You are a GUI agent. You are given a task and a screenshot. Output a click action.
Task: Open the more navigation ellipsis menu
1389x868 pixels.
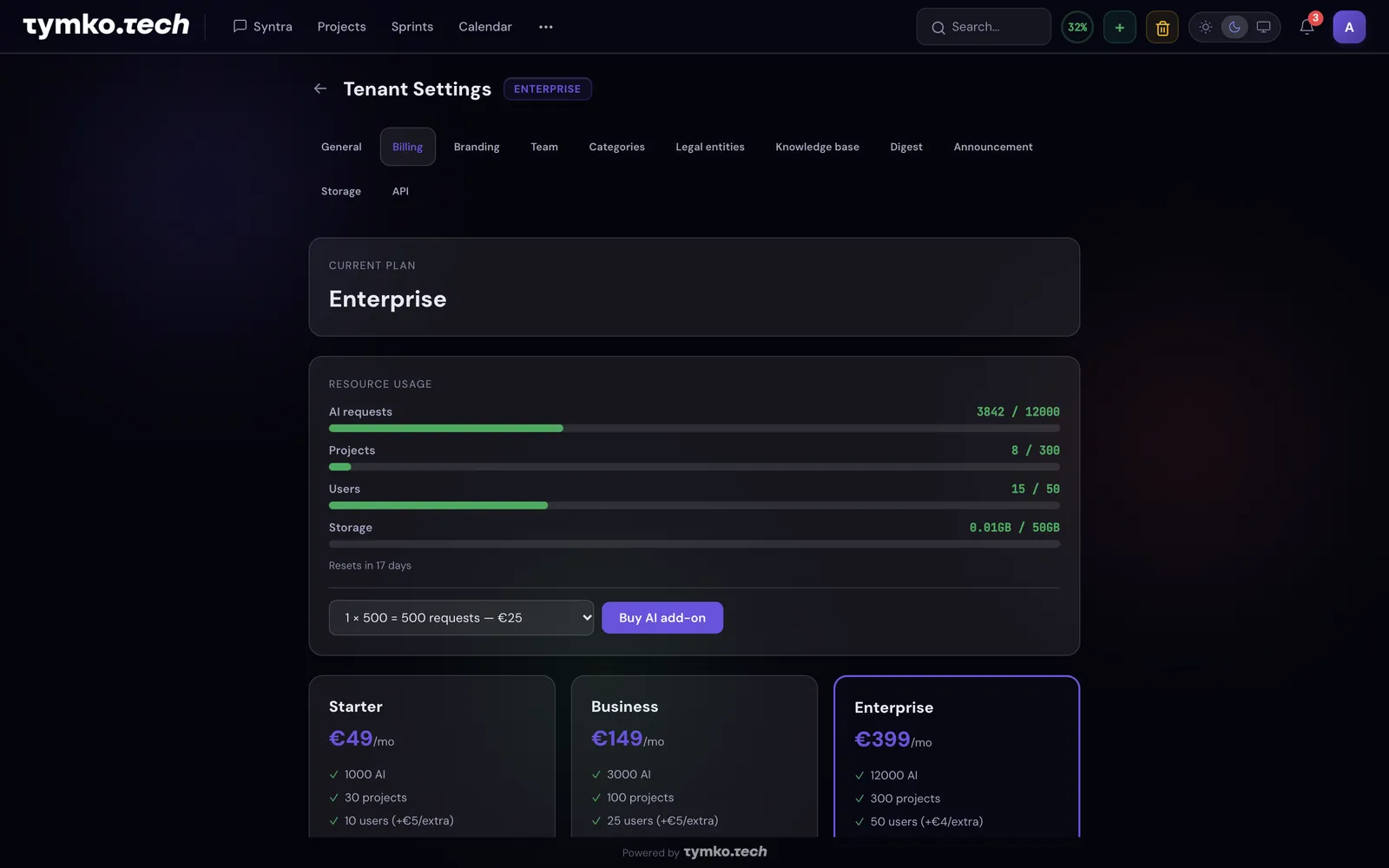tap(545, 27)
